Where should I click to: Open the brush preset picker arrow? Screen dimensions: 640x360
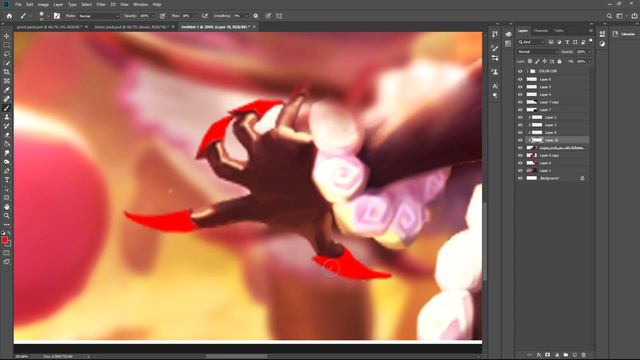pos(48,16)
